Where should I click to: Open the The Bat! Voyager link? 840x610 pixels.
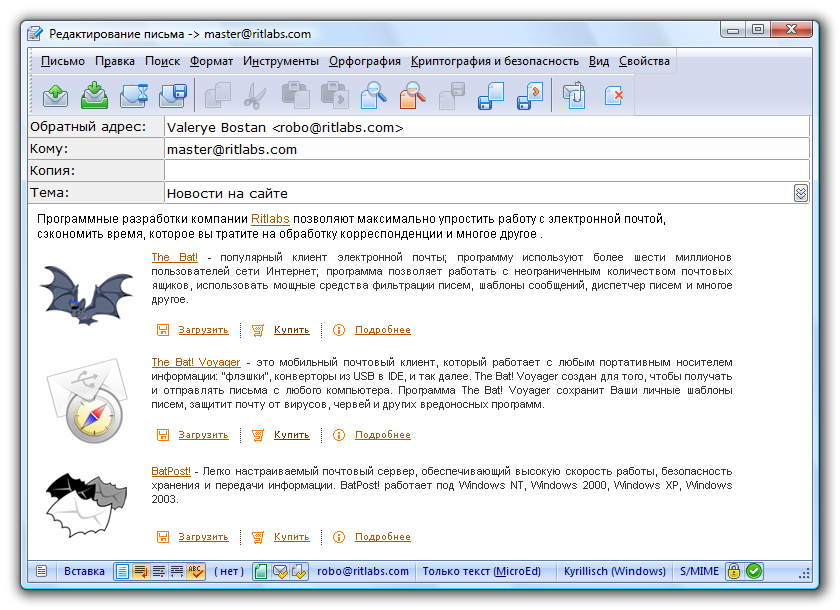pyautogui.click(x=196, y=363)
